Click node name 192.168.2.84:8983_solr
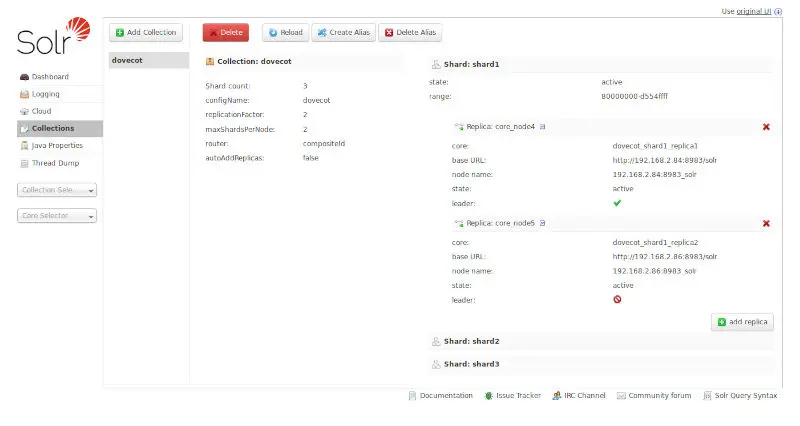The width and height of the screenshot is (800, 426). pos(655,174)
